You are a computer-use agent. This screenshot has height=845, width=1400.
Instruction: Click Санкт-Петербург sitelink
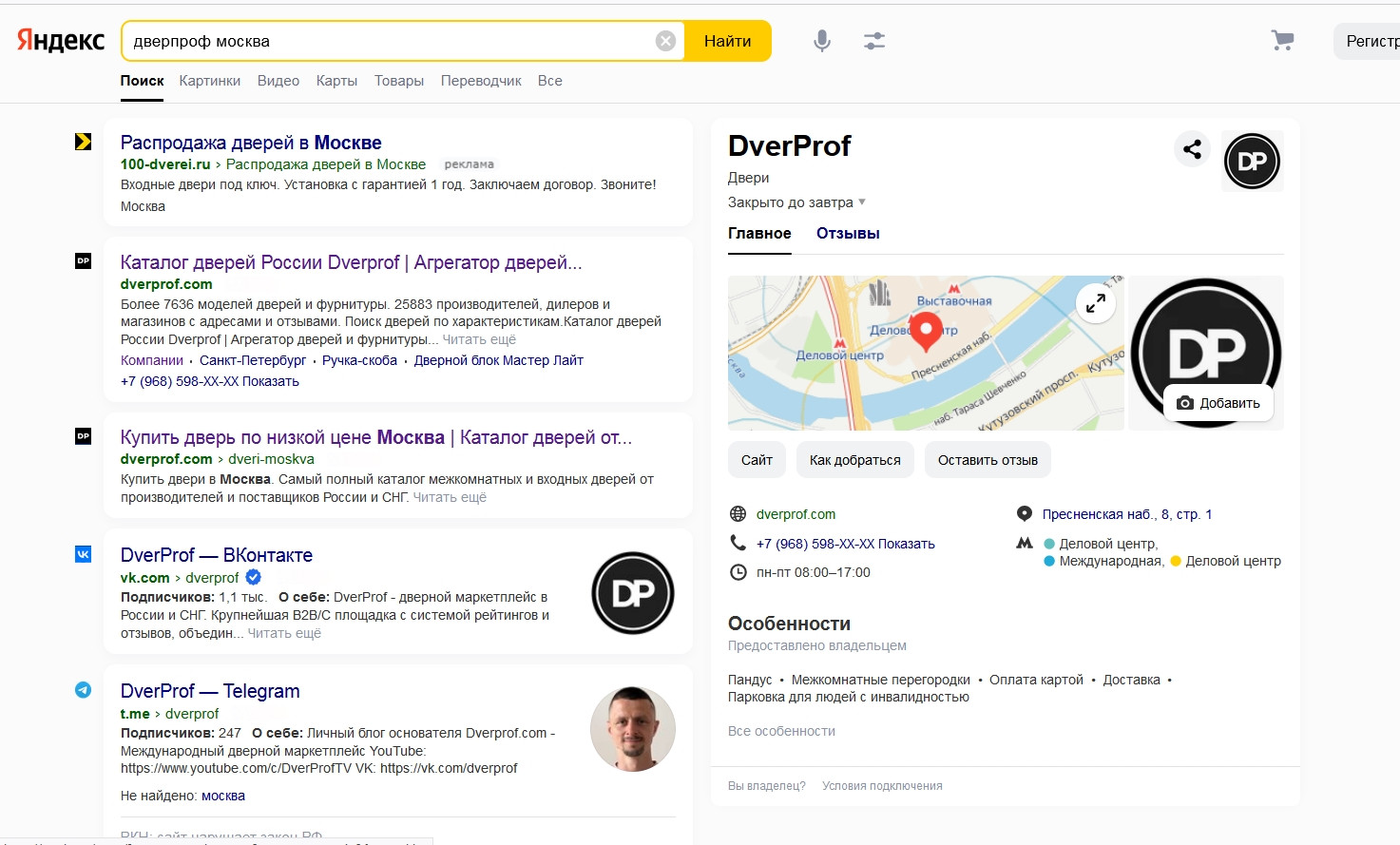click(253, 360)
